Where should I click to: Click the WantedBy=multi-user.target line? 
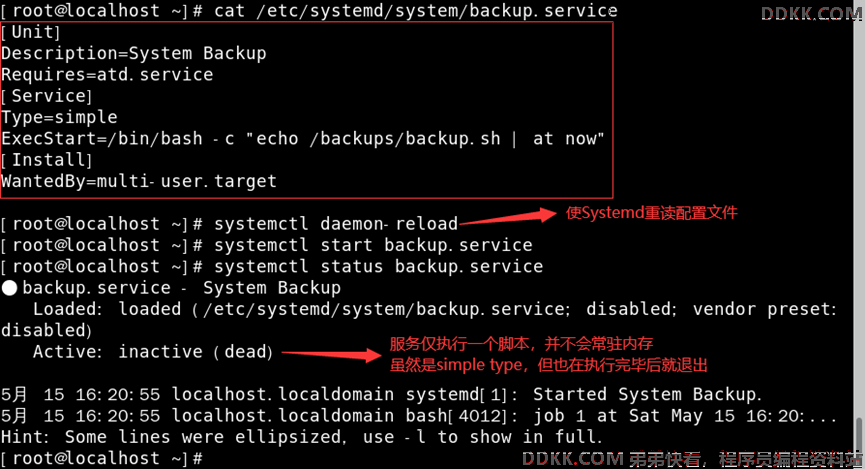click(x=138, y=182)
